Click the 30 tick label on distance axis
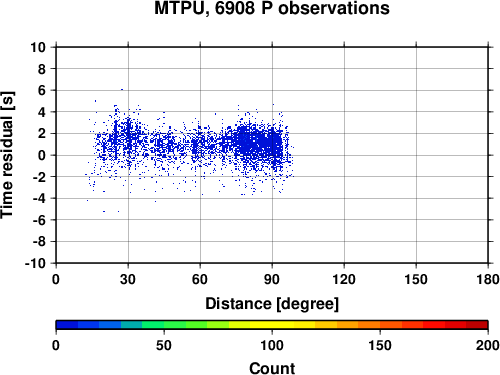The image size is (500, 375). point(128,279)
